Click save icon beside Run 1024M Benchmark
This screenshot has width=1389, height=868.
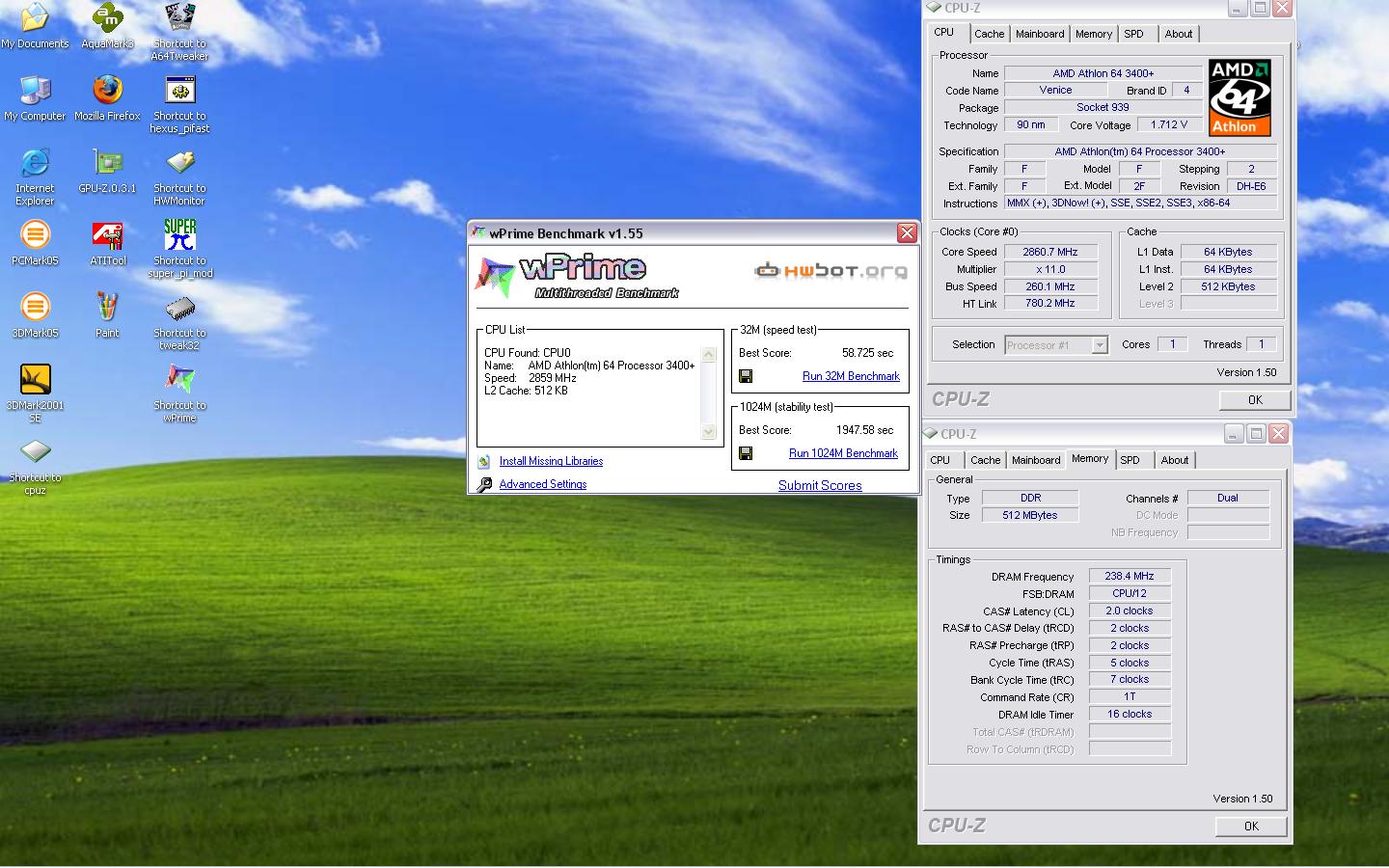coord(746,453)
